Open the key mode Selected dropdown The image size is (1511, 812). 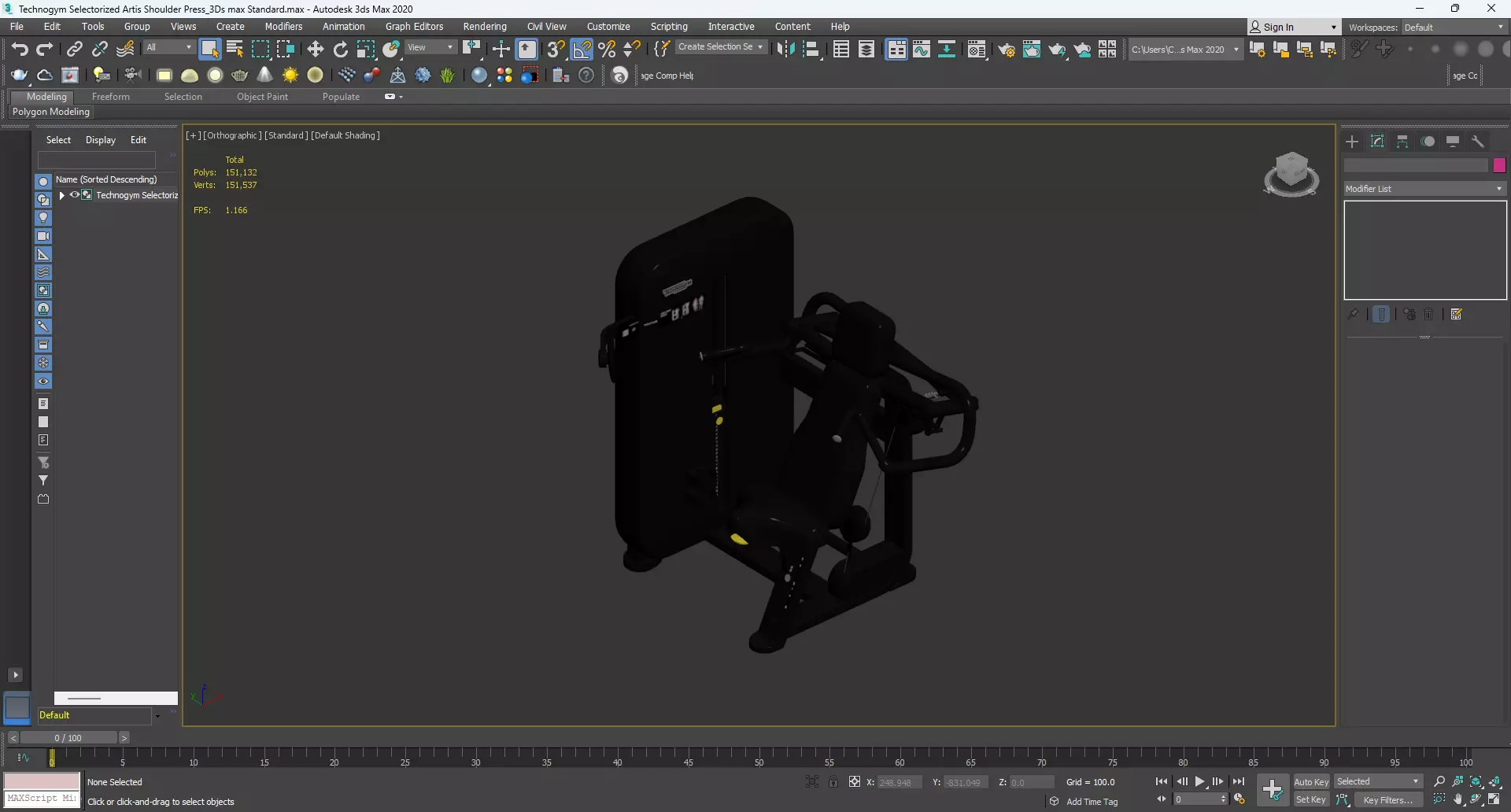tap(1378, 781)
